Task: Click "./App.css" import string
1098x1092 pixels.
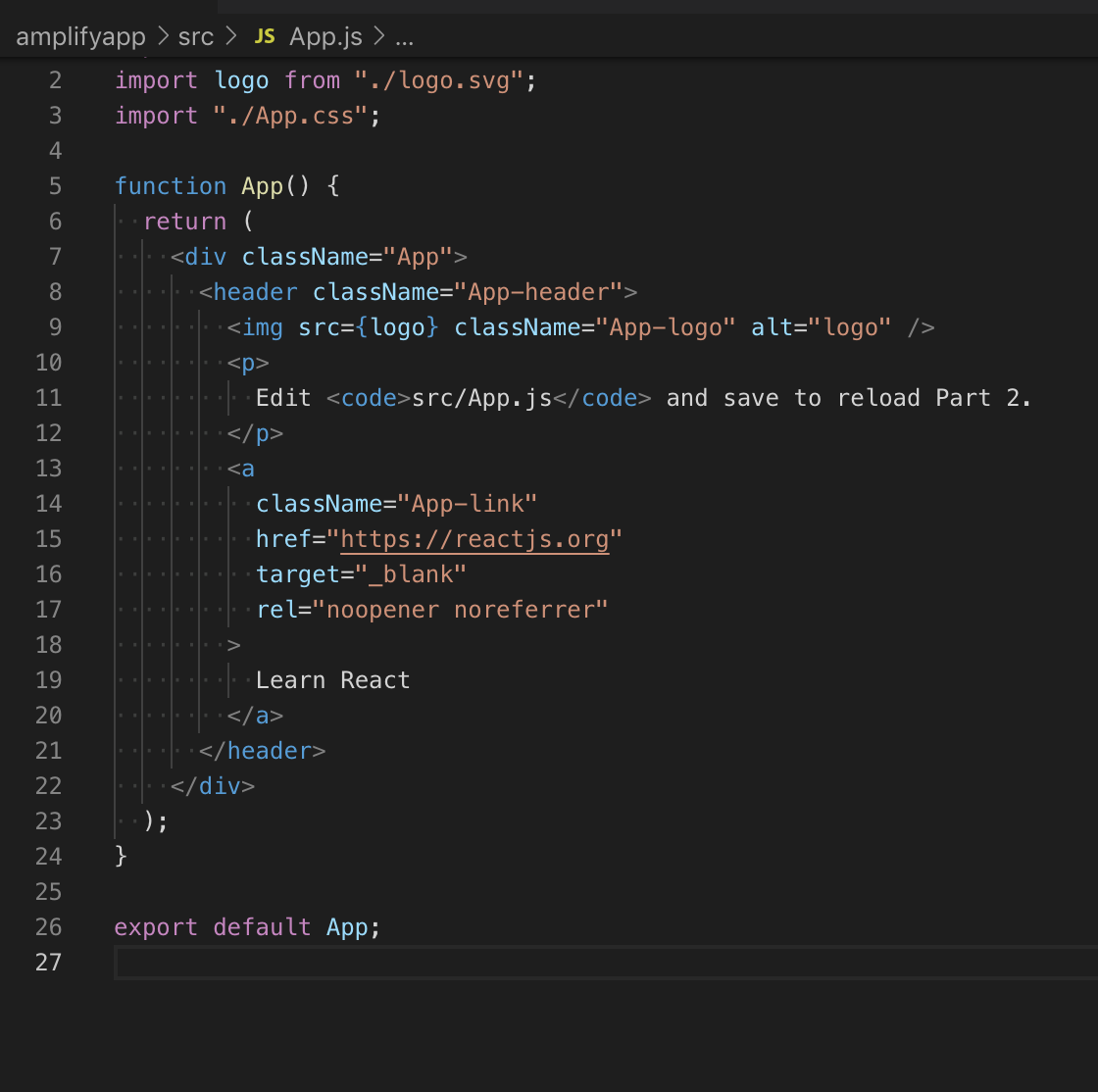Action: click(290, 116)
